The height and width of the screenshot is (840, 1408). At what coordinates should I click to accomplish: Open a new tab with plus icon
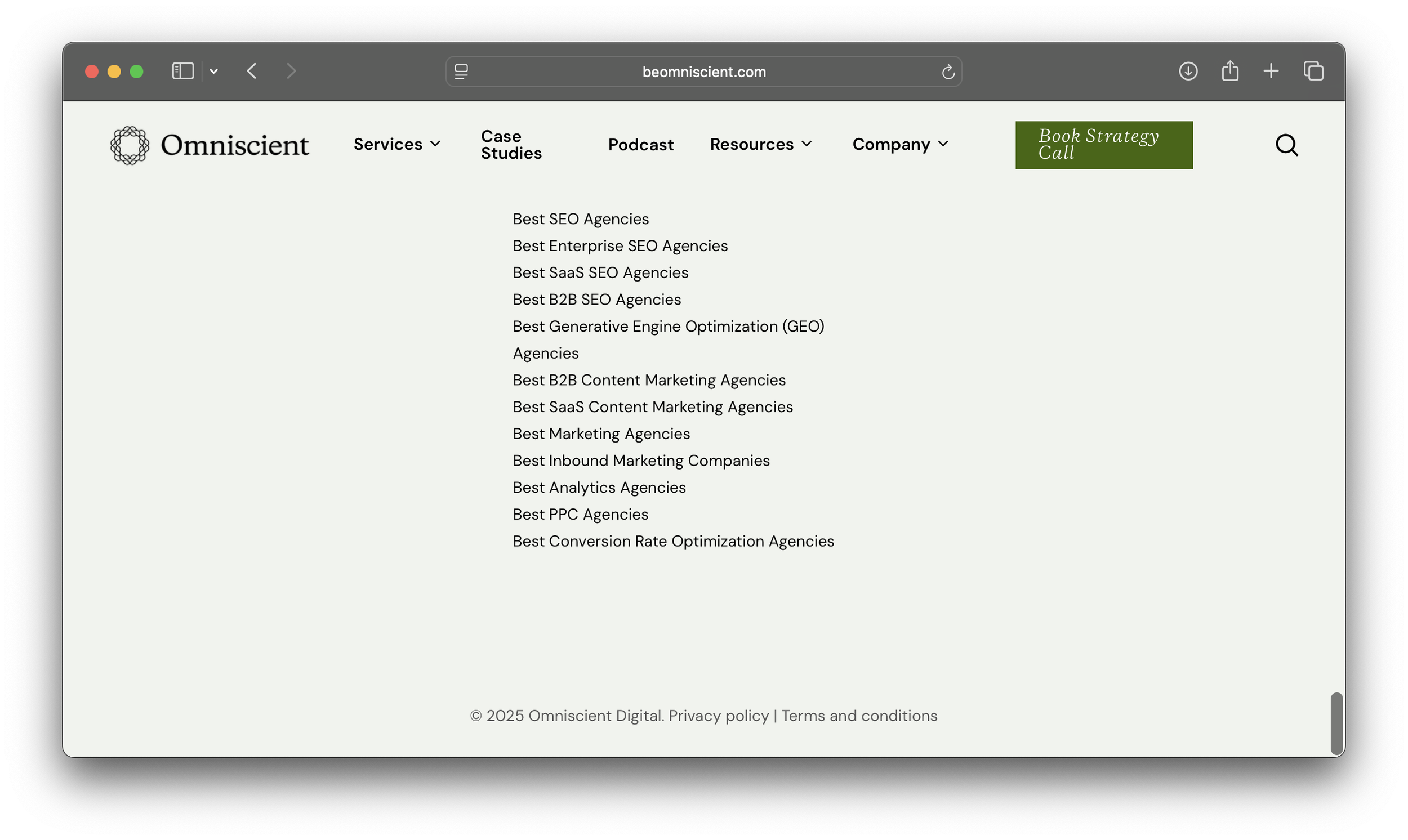pyautogui.click(x=1271, y=72)
